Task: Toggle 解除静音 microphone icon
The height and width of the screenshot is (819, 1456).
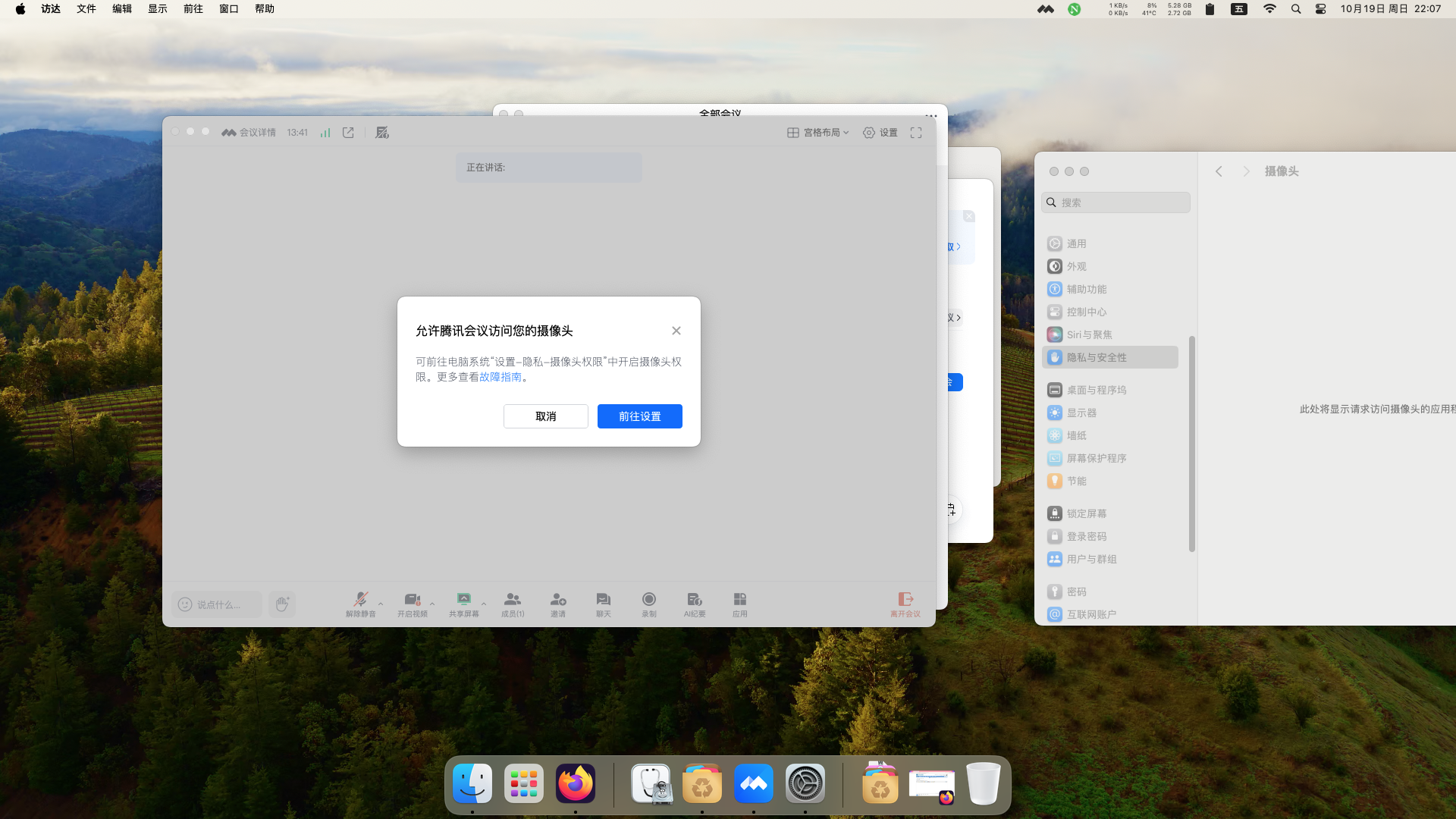Action: (360, 600)
